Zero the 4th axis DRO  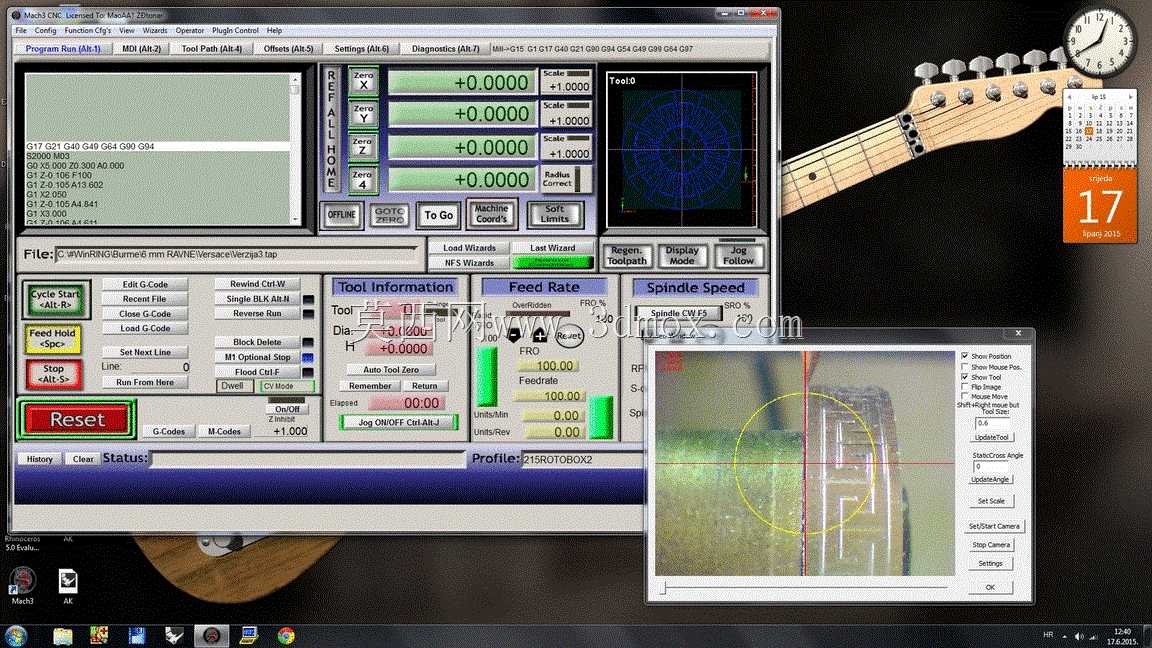point(363,180)
